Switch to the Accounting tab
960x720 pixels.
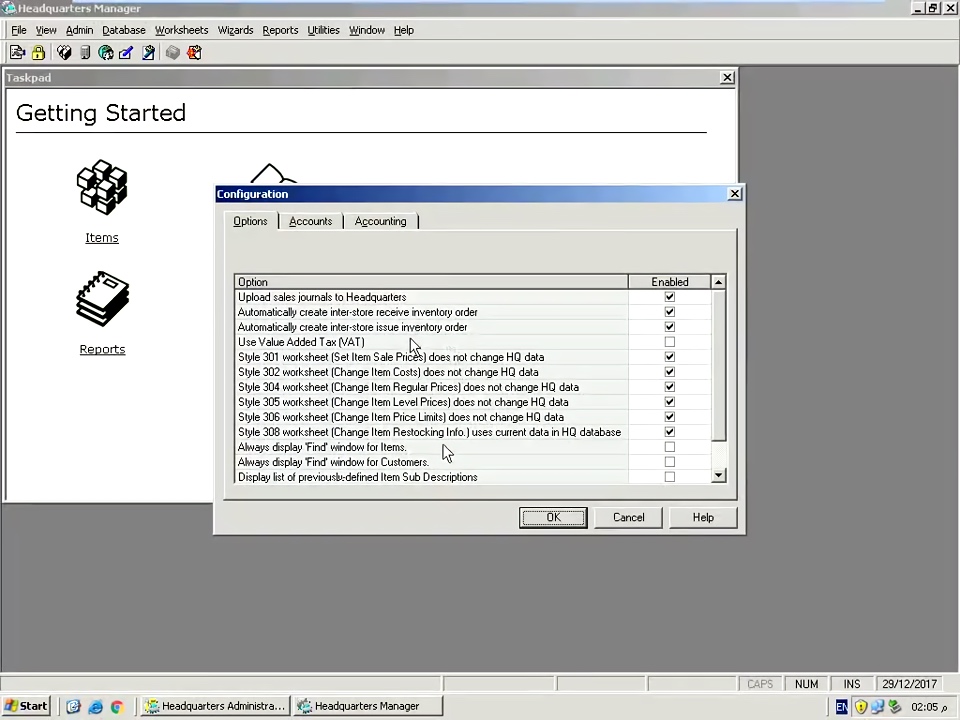click(x=380, y=221)
